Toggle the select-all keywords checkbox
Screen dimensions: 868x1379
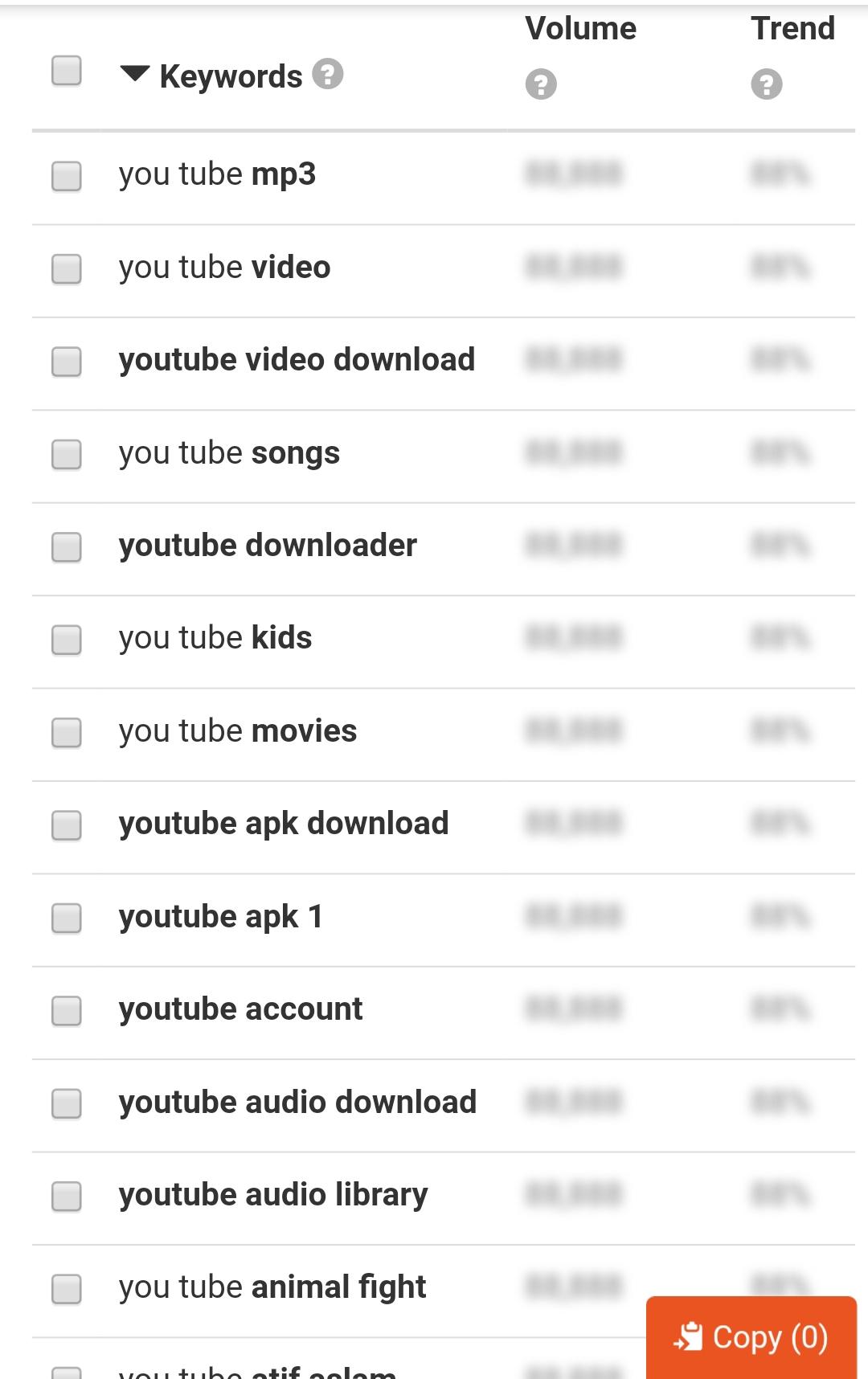pyautogui.click(x=67, y=71)
